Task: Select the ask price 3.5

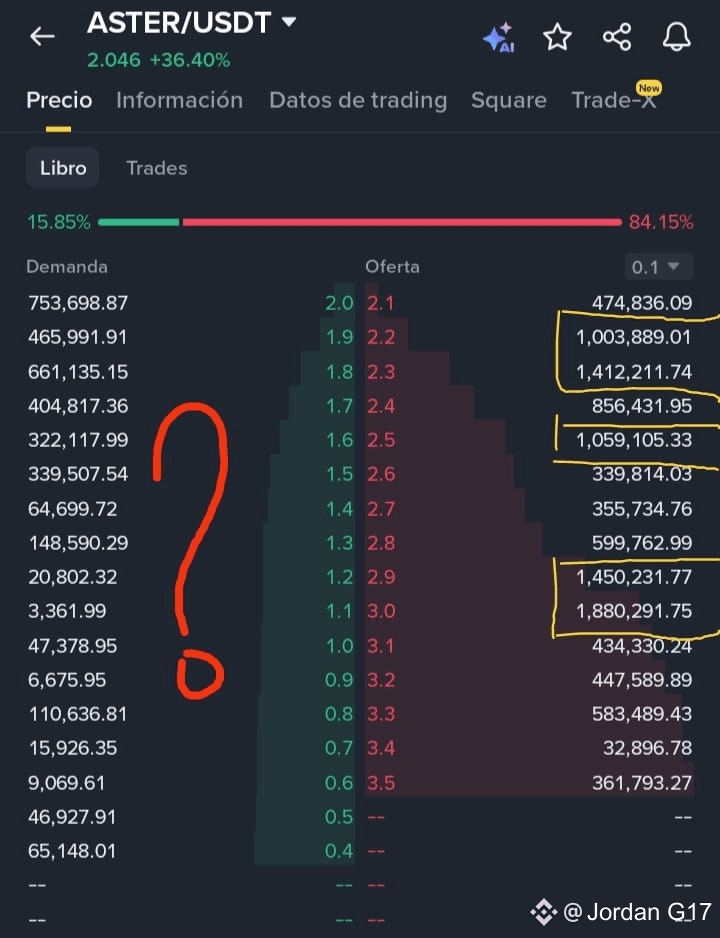Action: tap(381, 783)
